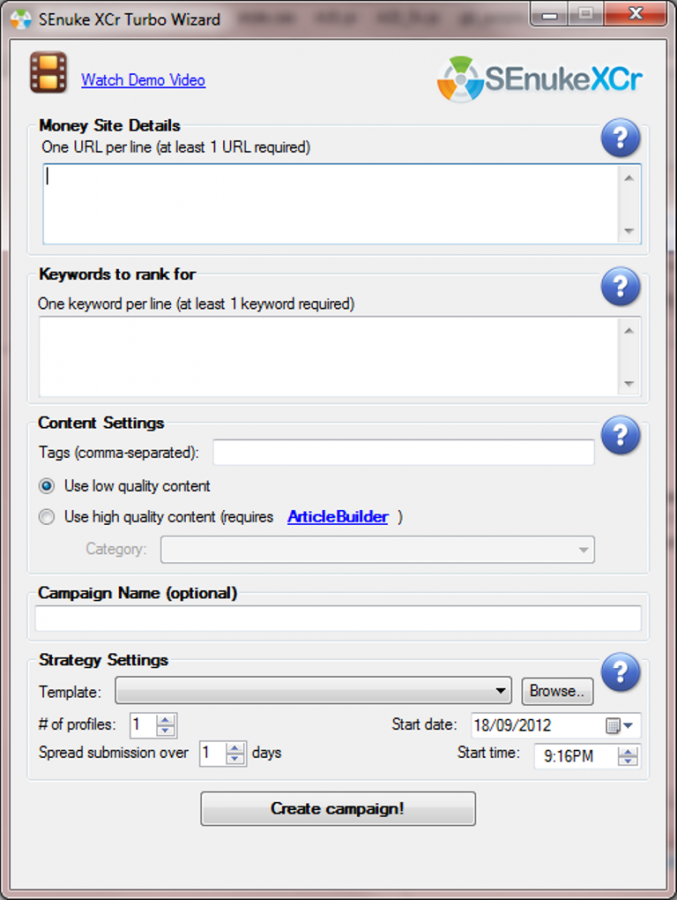The width and height of the screenshot is (677, 900).
Task: Open help for Keywords to rank for
Action: 620,286
